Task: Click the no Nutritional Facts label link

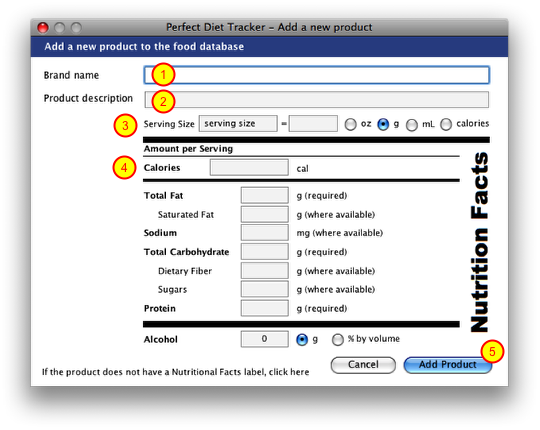Action: 176,372
